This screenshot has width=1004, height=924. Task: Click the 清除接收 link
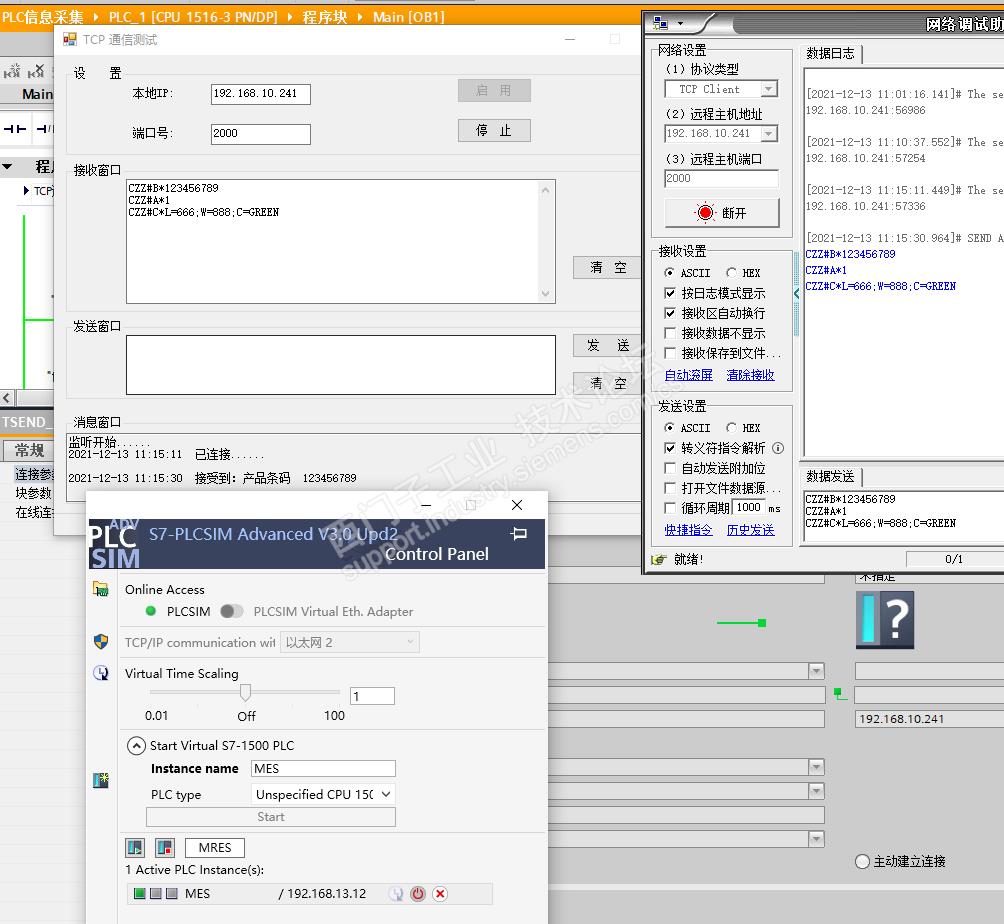750,375
